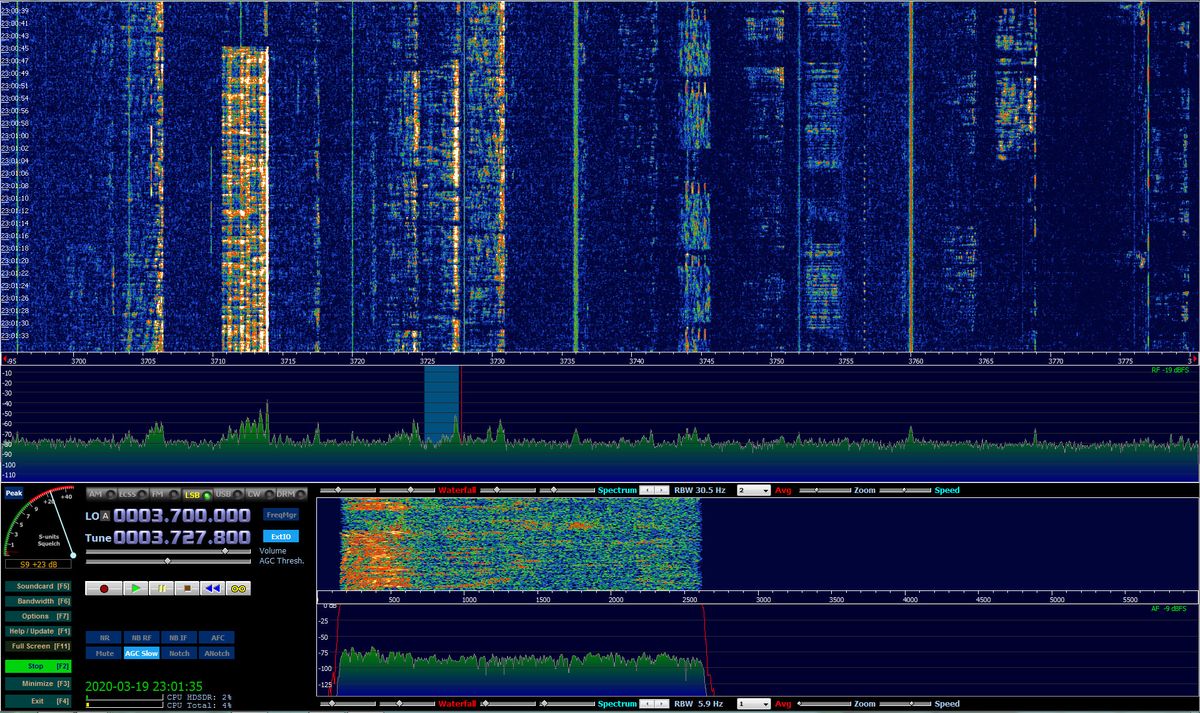Open the Avg dropdown showing 1

pyautogui.click(x=753, y=704)
